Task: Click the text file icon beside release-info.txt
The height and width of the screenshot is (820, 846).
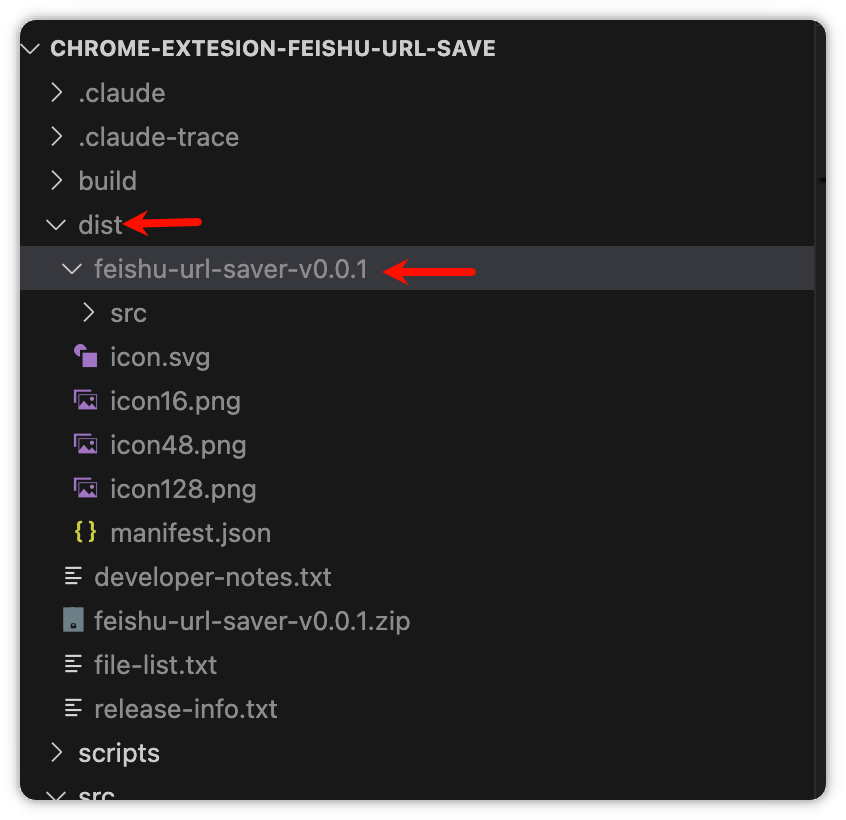Action: pos(72,709)
